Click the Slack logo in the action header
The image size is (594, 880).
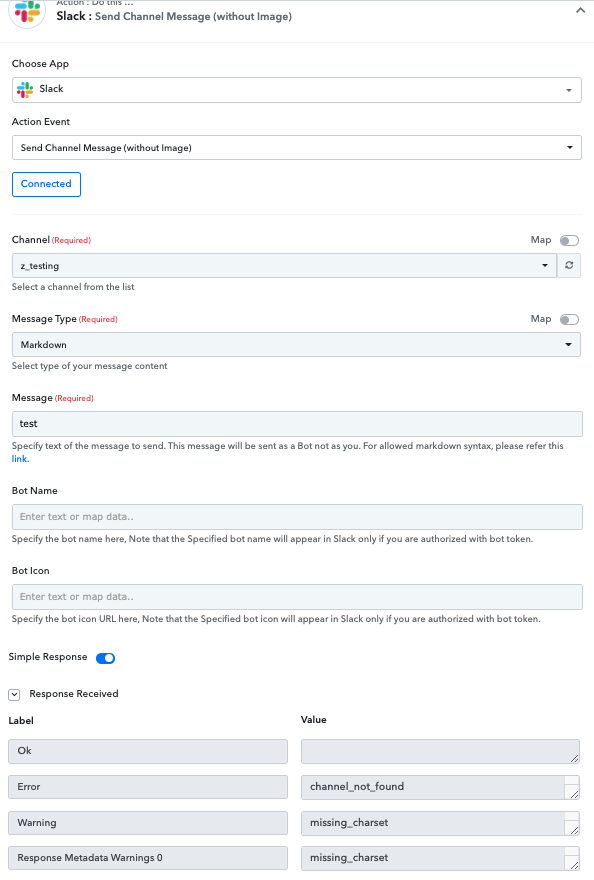tap(27, 12)
